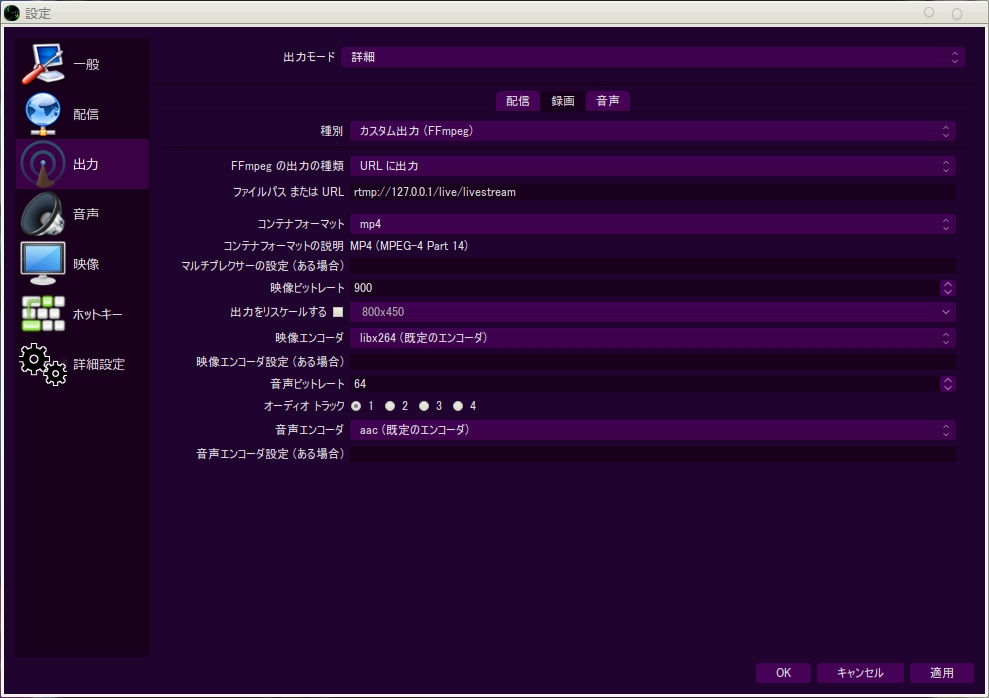Switch to the 配信 tab

518,101
